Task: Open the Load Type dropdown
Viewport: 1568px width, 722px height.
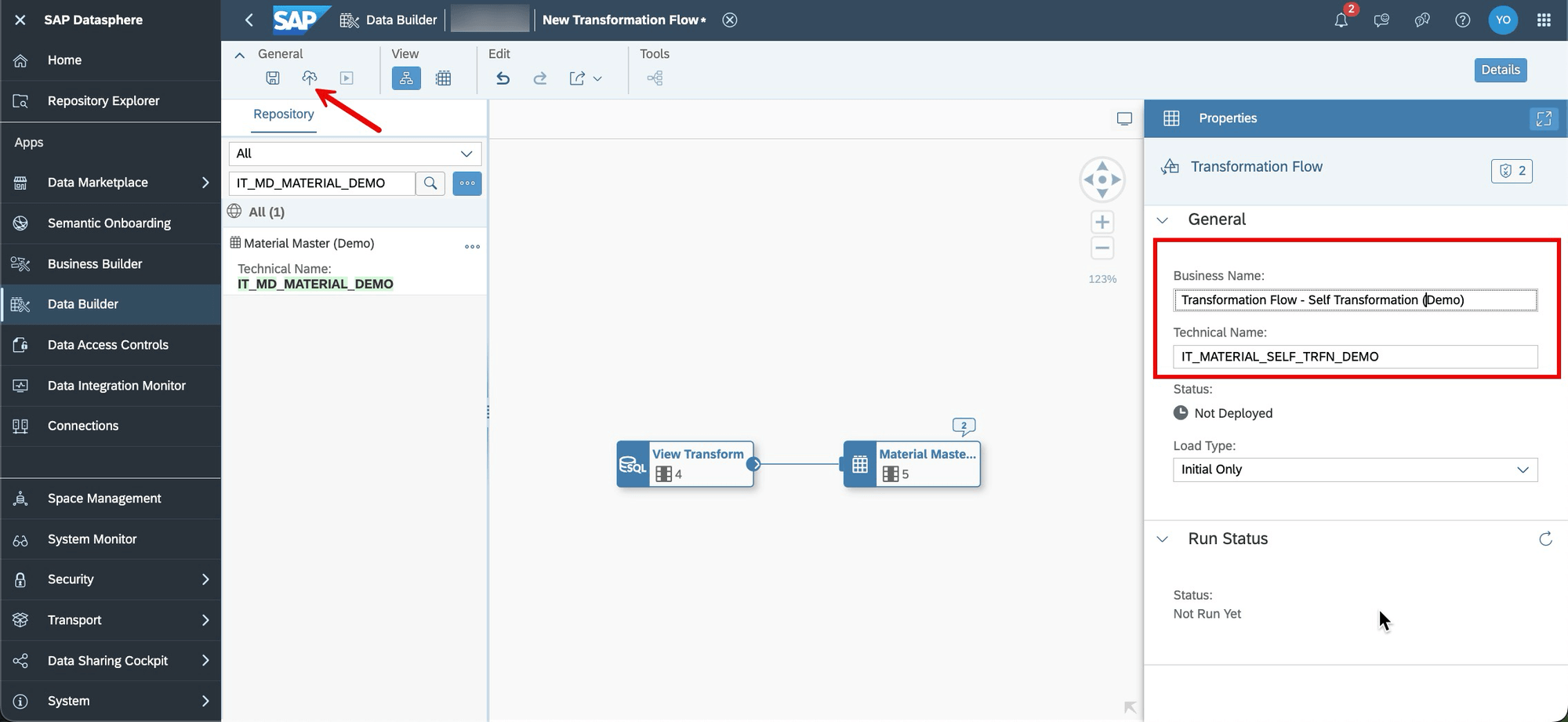Action: click(1355, 470)
